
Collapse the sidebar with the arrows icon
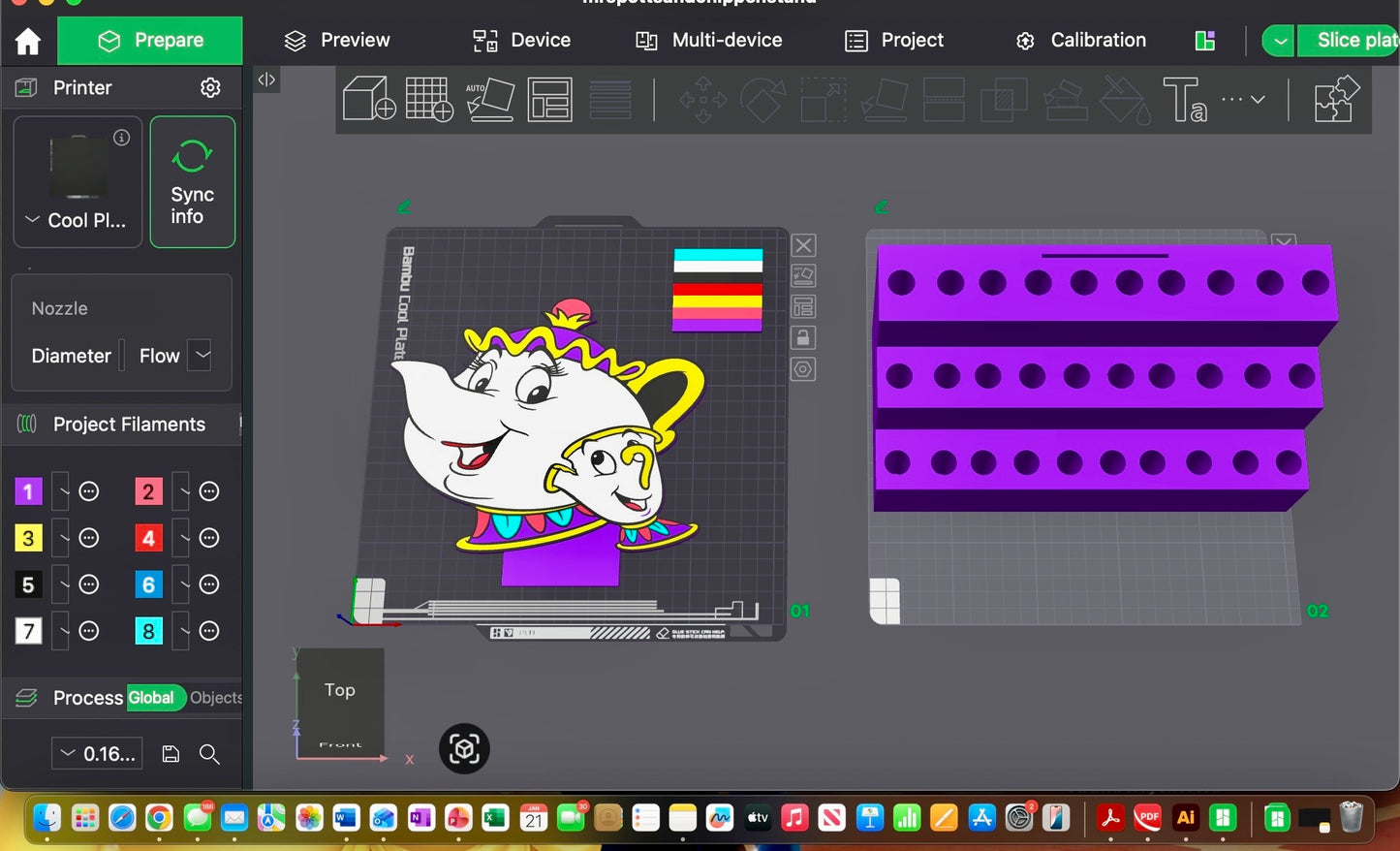pos(266,79)
